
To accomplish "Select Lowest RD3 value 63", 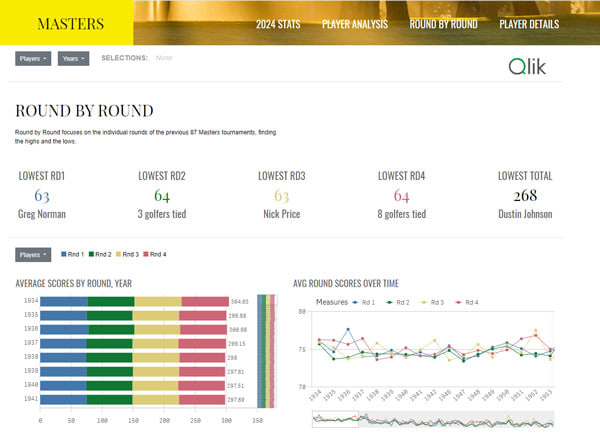I will tap(282, 196).
